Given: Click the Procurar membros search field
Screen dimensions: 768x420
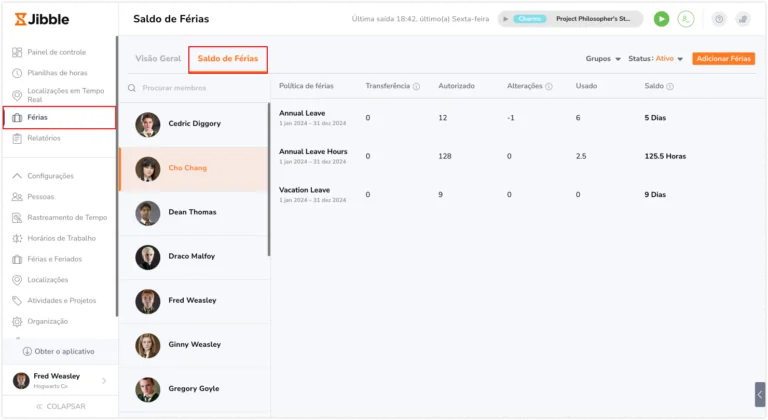Looking at the screenshot, I should [196, 88].
